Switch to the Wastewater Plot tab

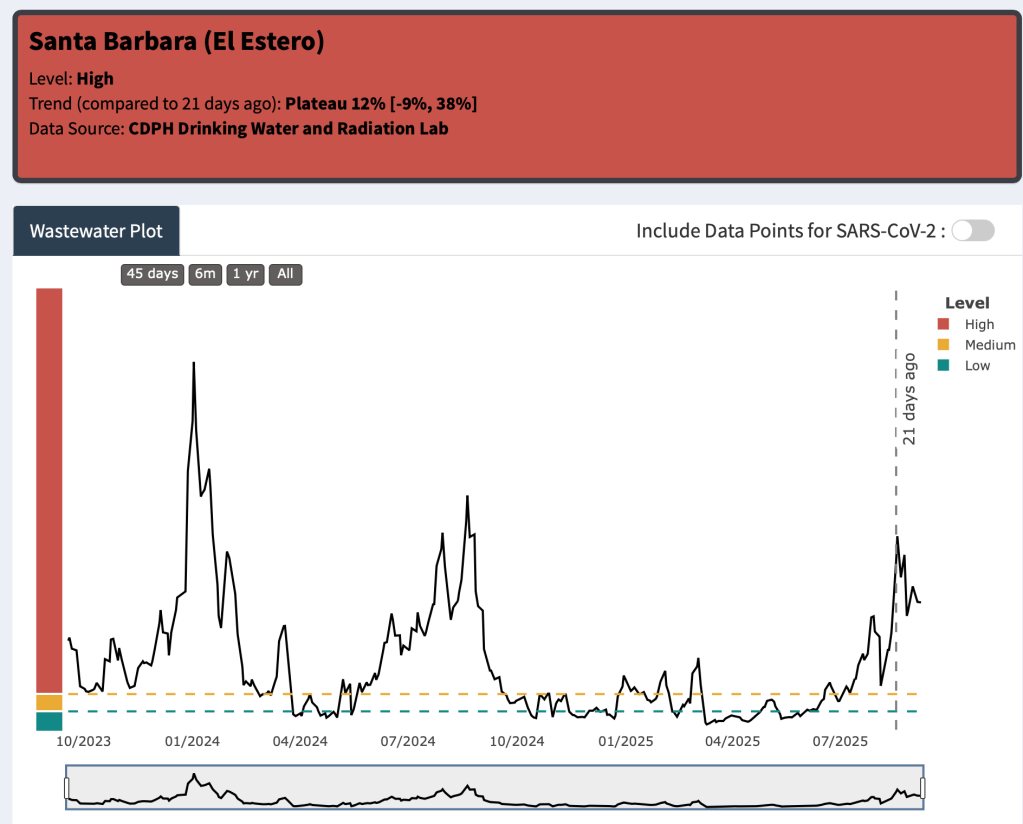tap(96, 231)
